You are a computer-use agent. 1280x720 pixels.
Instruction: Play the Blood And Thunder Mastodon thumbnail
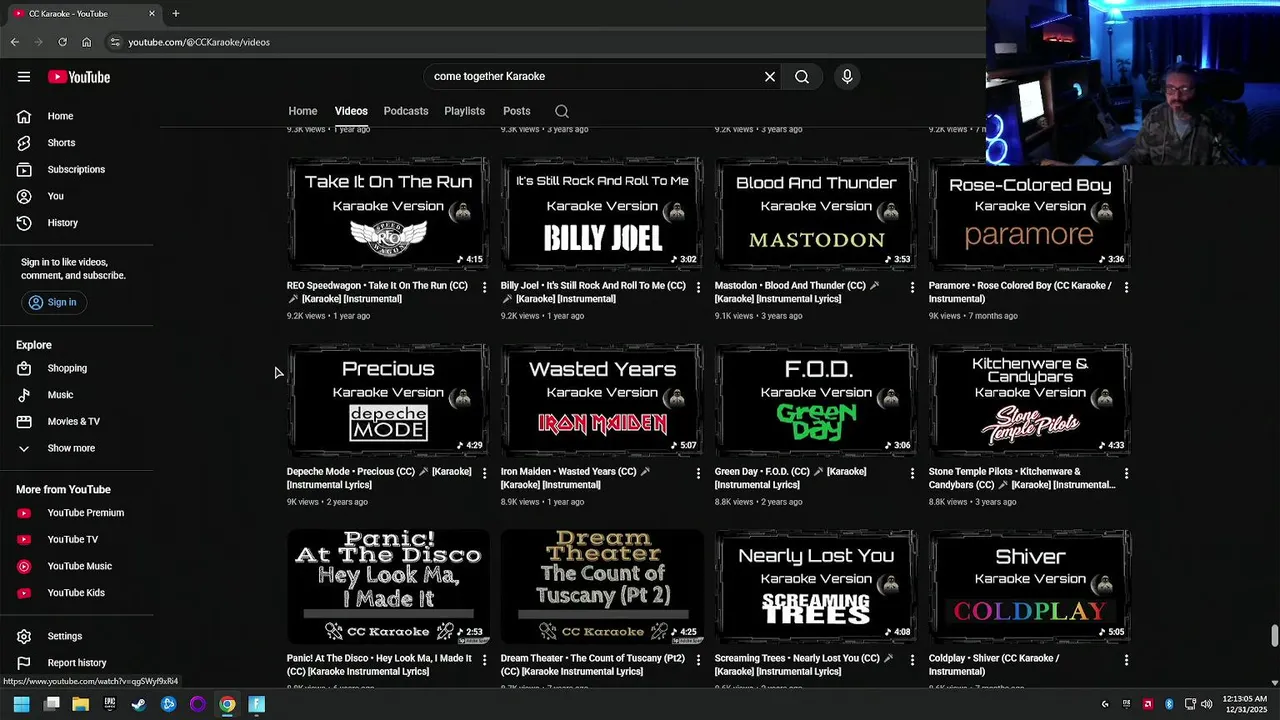point(816,213)
